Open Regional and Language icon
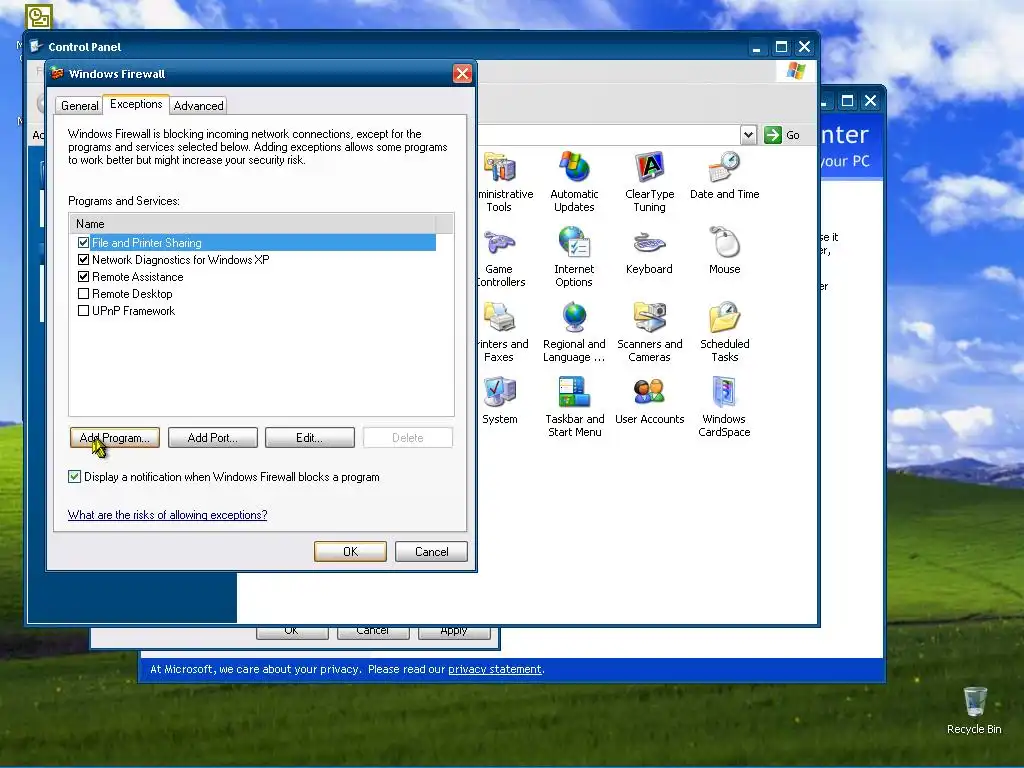Viewport: 1024px width, 768px height. 574,317
